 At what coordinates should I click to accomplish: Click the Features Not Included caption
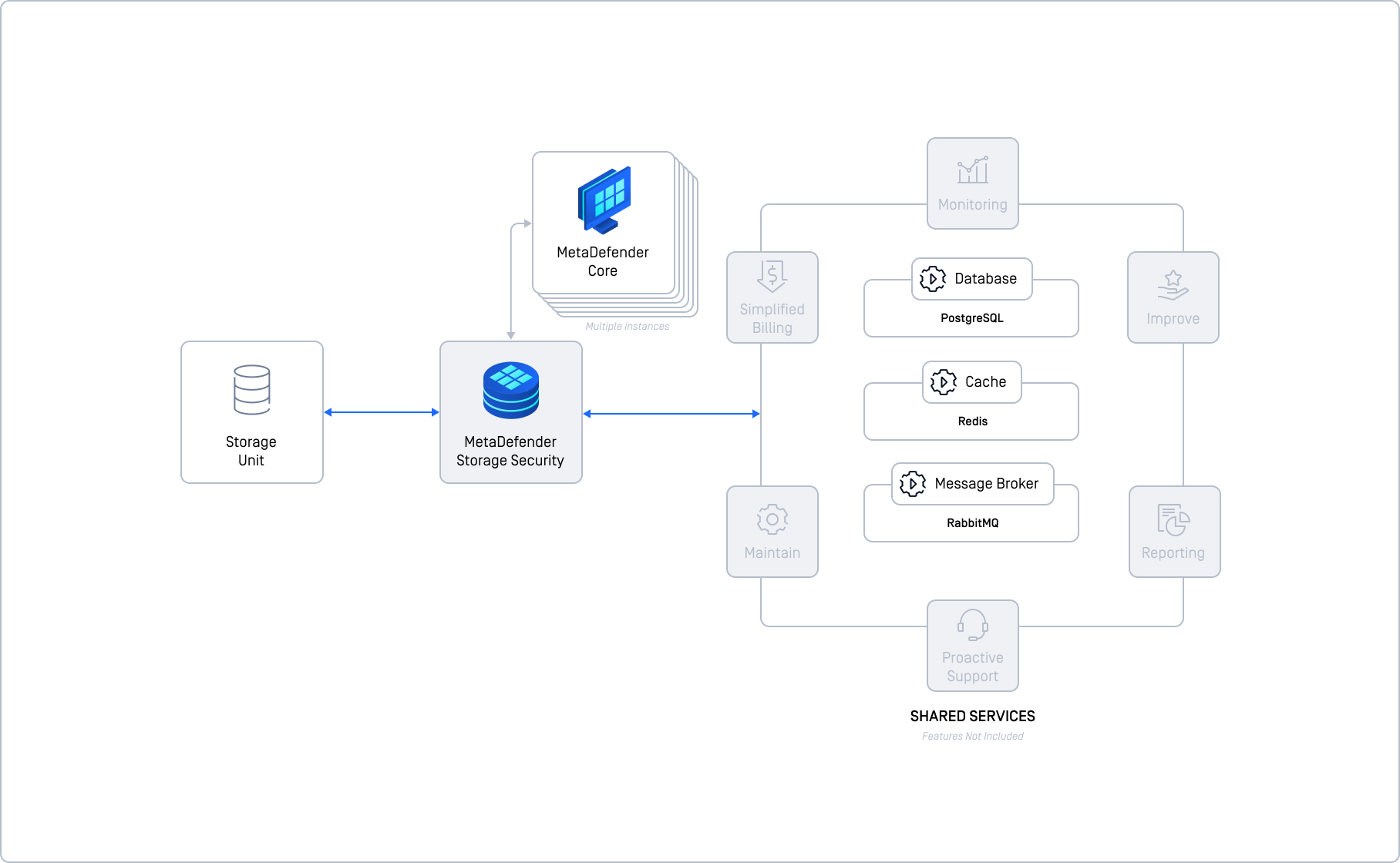click(x=973, y=737)
